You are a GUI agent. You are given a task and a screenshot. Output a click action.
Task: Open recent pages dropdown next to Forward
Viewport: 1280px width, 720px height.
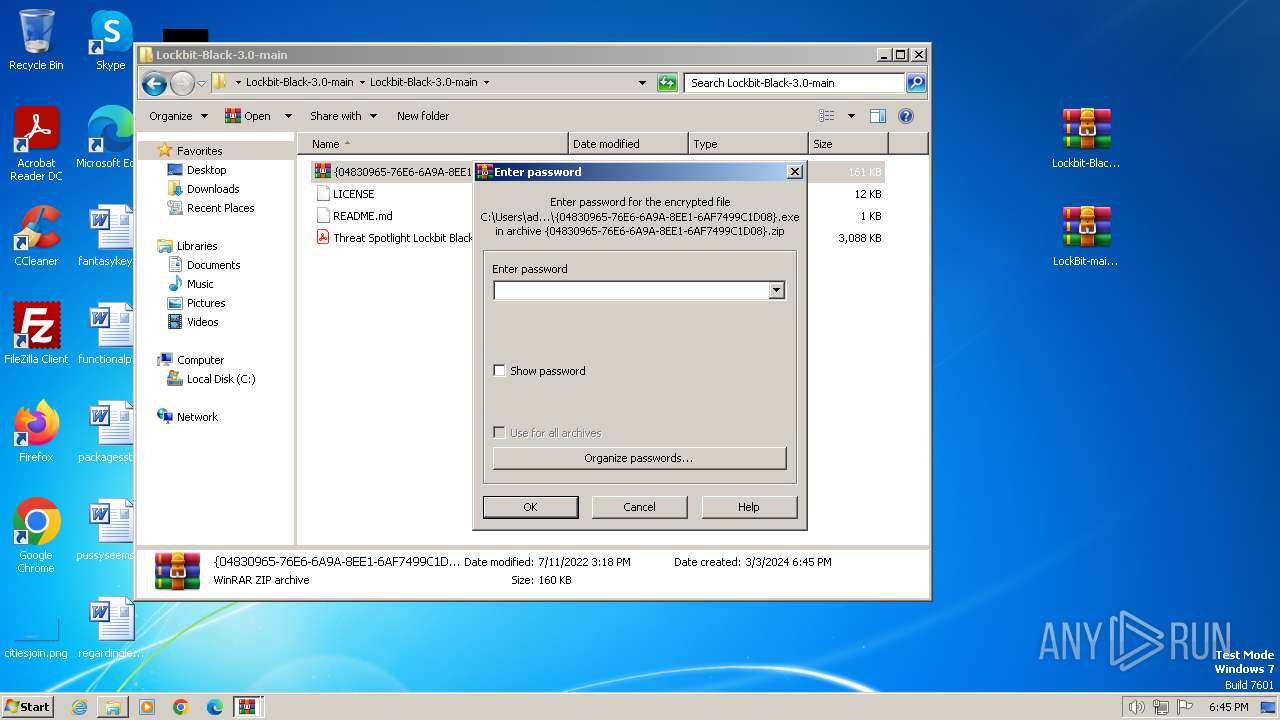(x=201, y=83)
